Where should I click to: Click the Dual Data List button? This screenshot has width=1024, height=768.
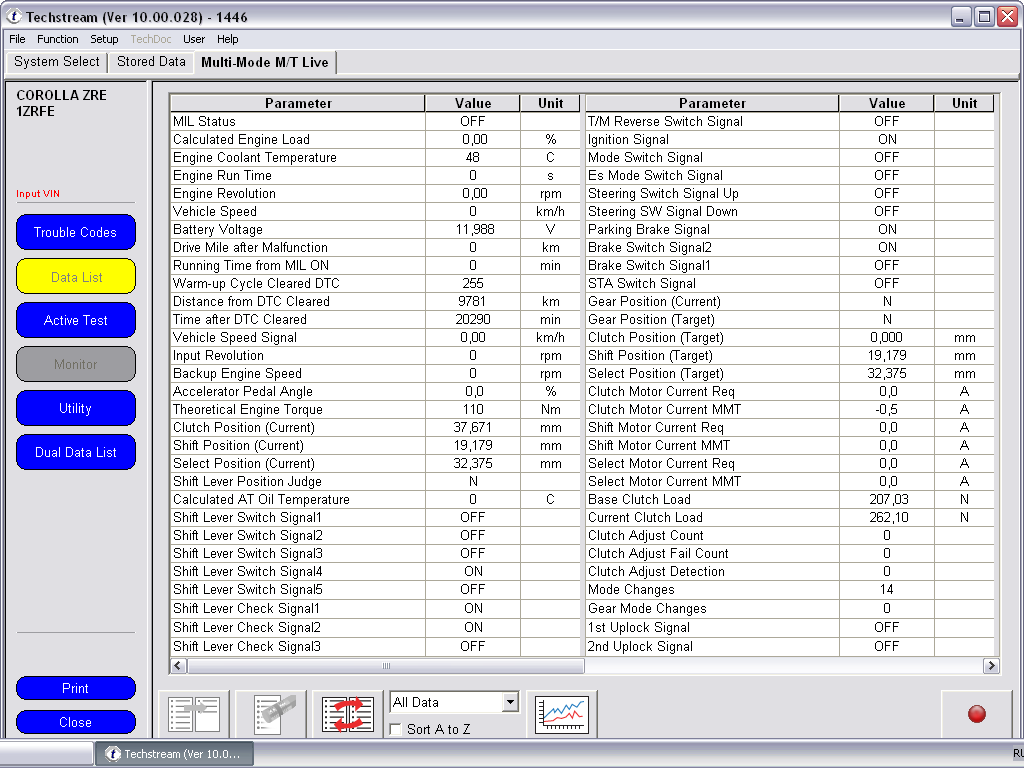click(76, 452)
